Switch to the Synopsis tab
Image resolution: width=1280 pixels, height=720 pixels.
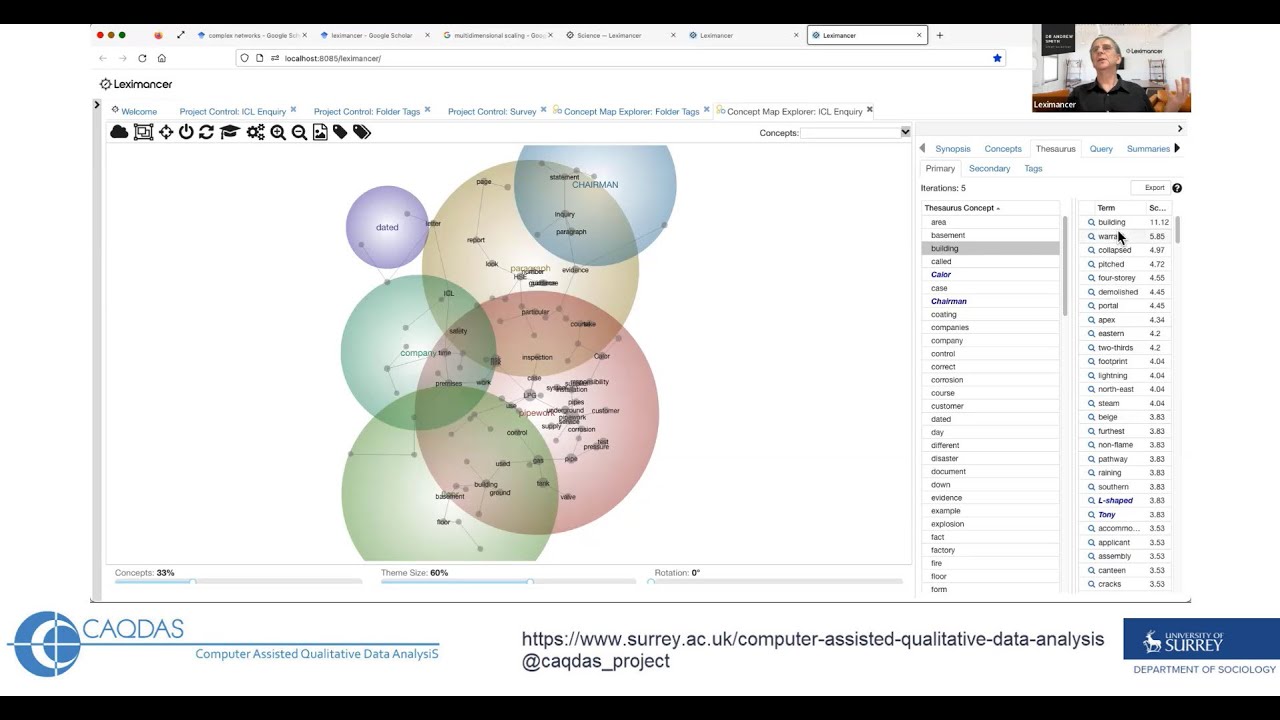pos(953,149)
